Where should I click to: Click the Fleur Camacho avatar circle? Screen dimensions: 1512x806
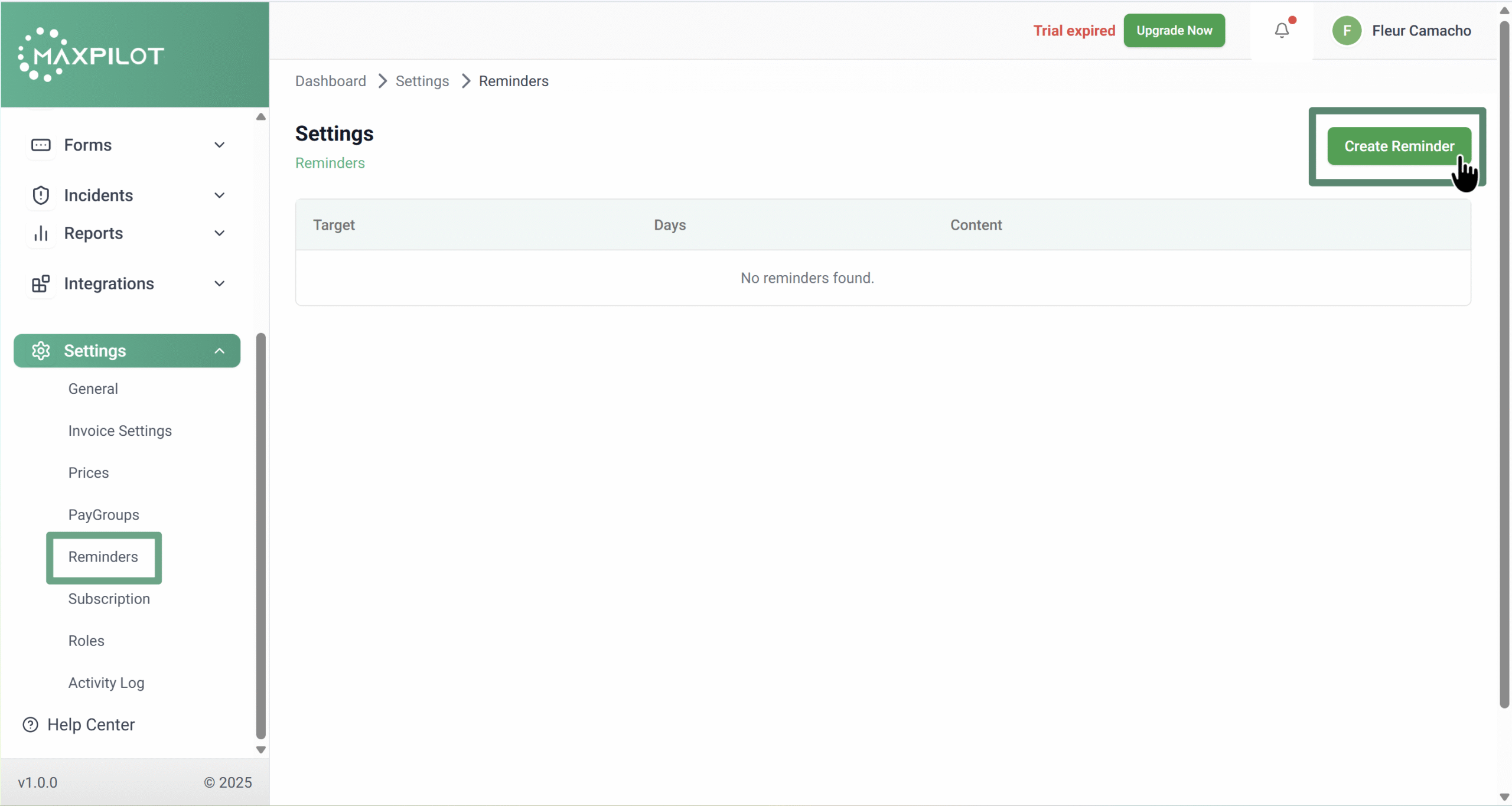coord(1347,31)
